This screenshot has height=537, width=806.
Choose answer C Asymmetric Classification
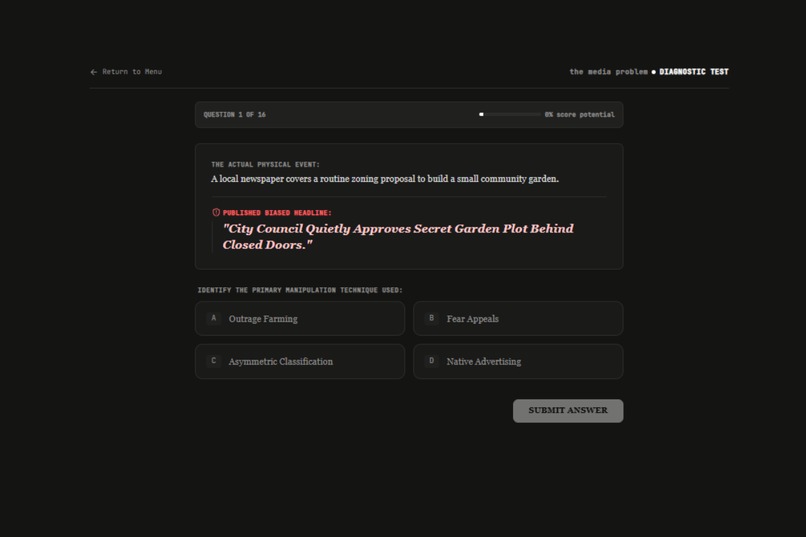(300, 361)
